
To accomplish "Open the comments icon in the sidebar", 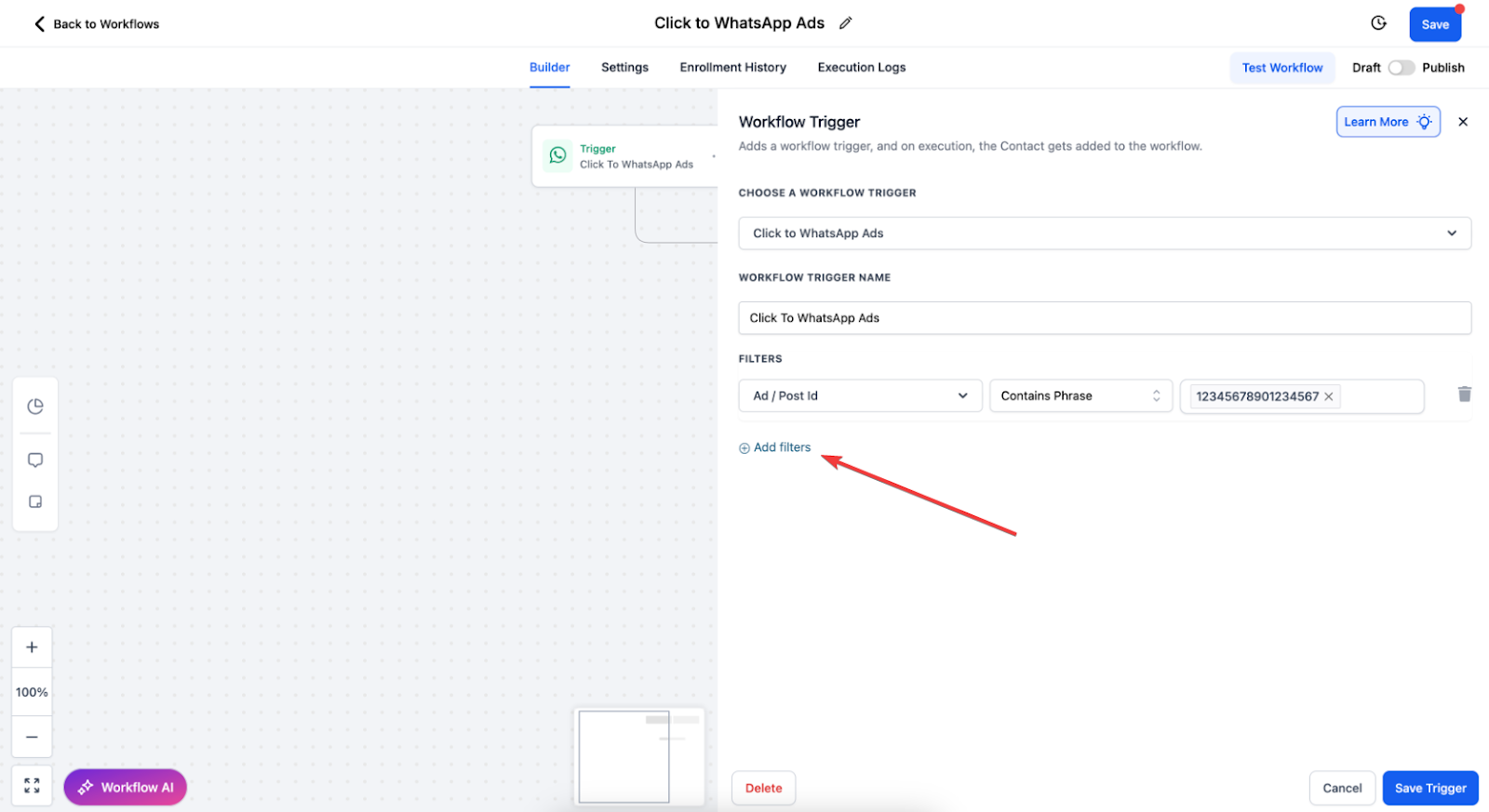I will [35, 460].
